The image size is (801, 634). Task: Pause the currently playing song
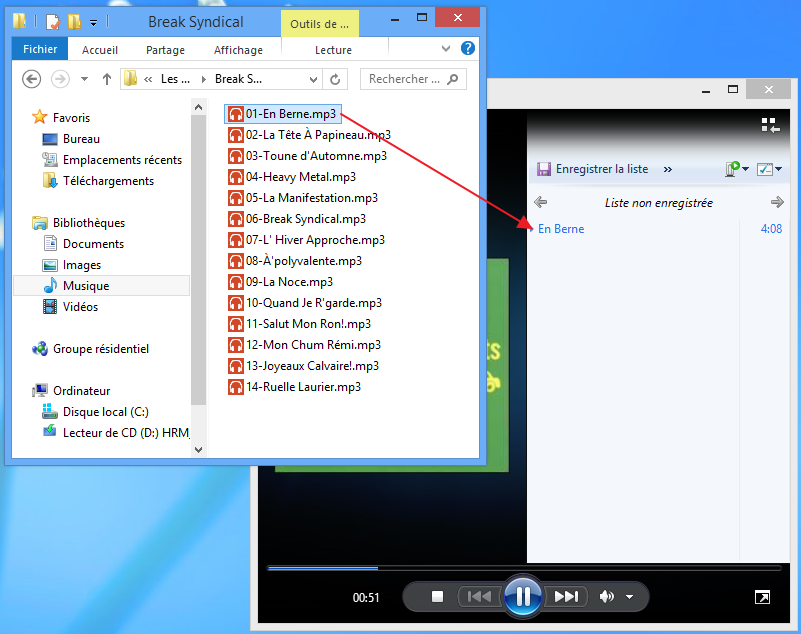pyautogui.click(x=523, y=596)
